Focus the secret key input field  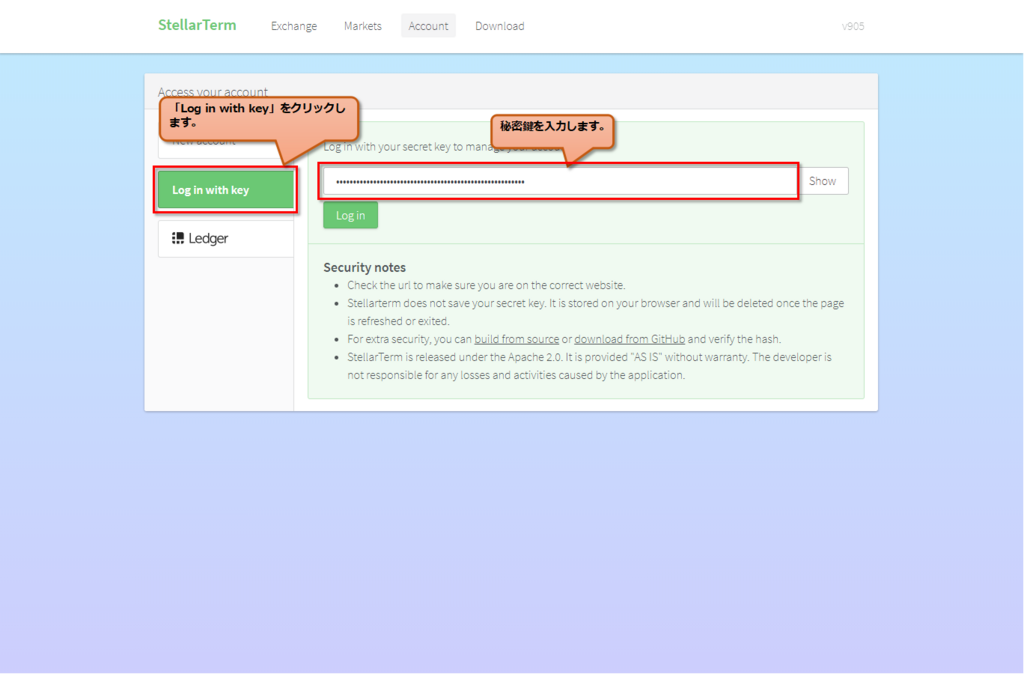click(x=560, y=182)
